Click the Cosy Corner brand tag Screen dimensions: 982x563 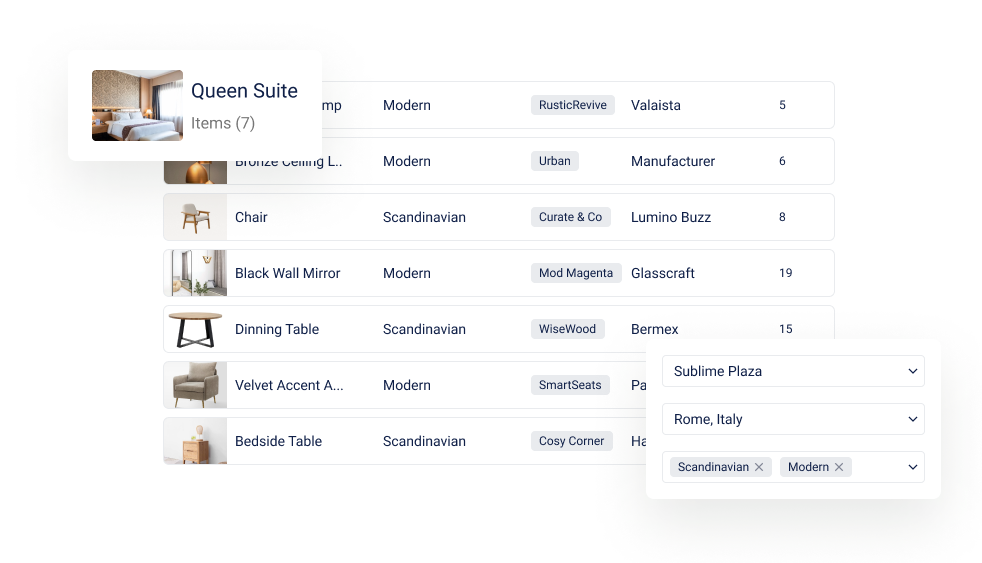click(x=571, y=441)
